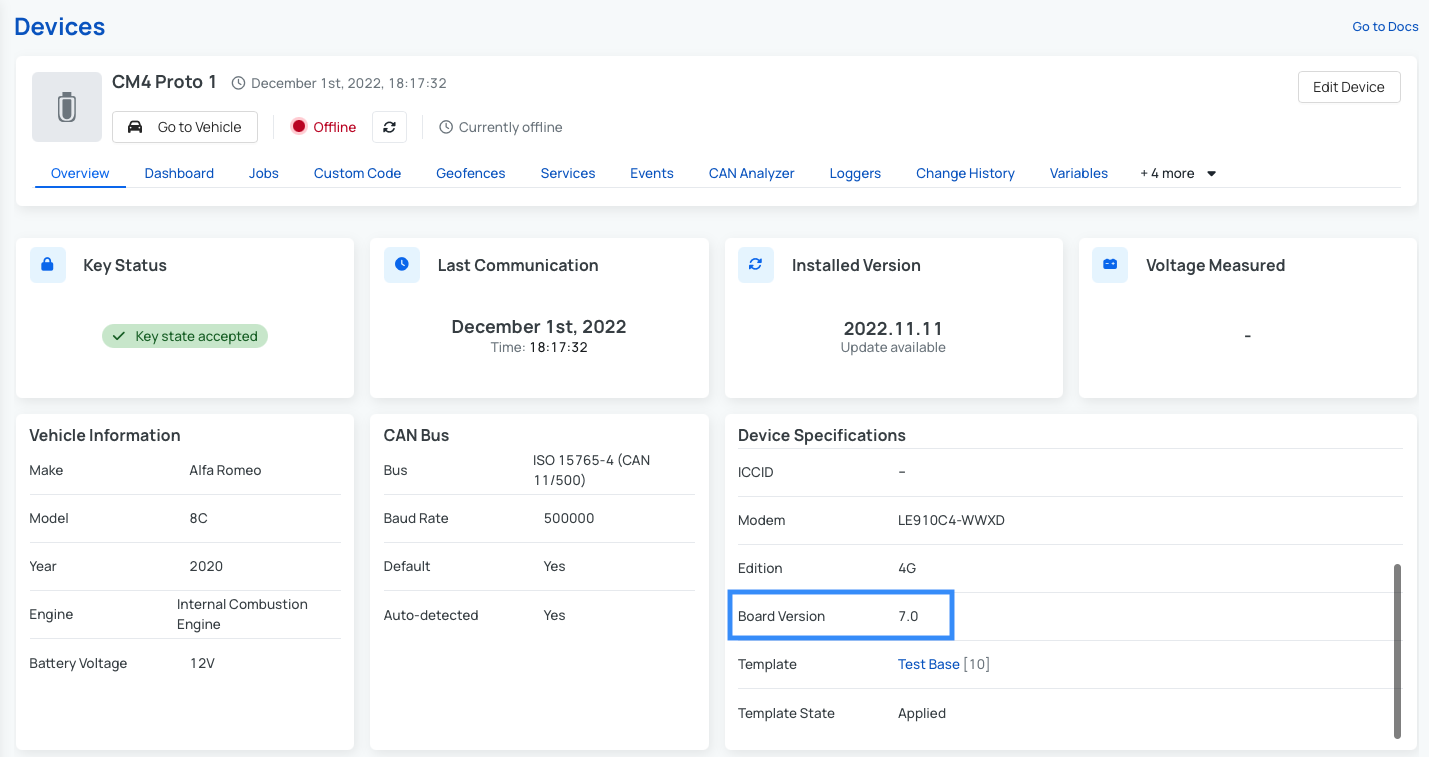Screen dimensions: 1429x757
Task: Open the Go to Docs link
Action: [x=1385, y=27]
